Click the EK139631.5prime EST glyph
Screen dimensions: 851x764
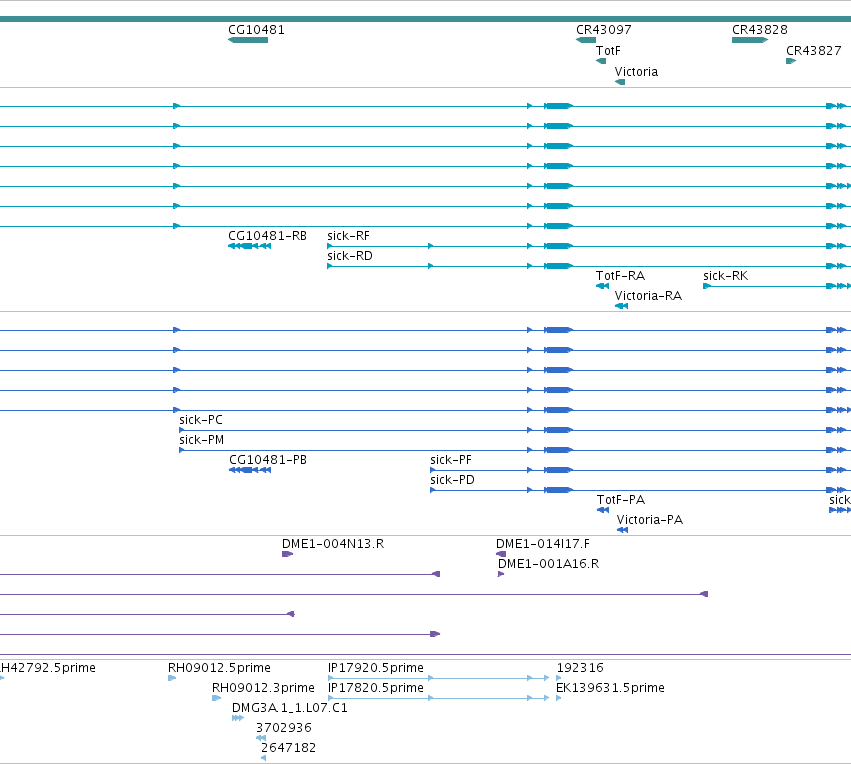point(558,698)
